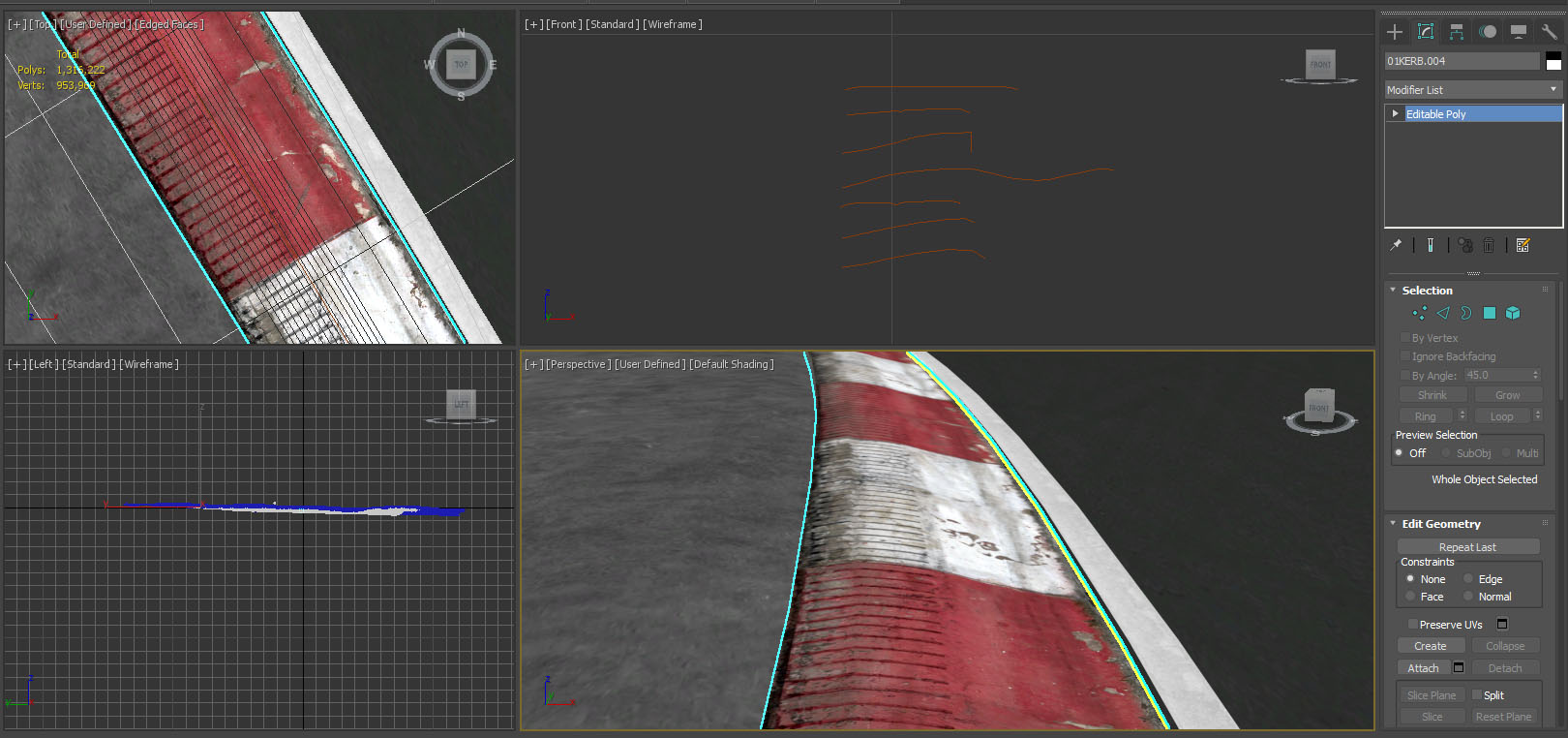Open the Create command panel tab
The image size is (1568, 738).
[x=1395, y=32]
